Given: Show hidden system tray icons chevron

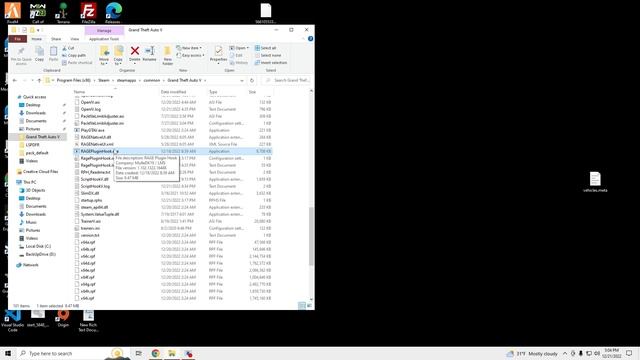Looking at the screenshot, I should [565, 353].
